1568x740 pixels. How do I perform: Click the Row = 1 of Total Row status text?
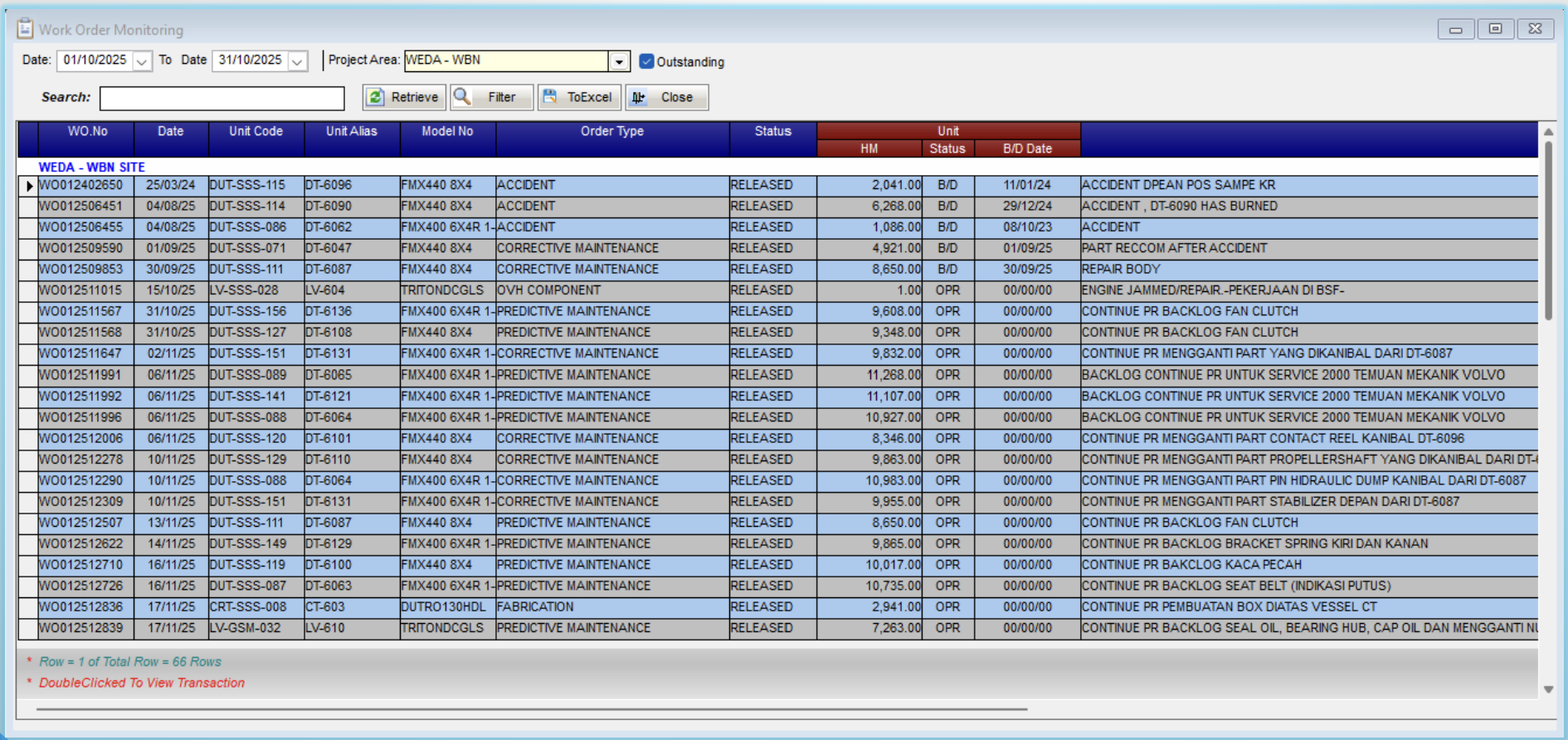(x=130, y=662)
